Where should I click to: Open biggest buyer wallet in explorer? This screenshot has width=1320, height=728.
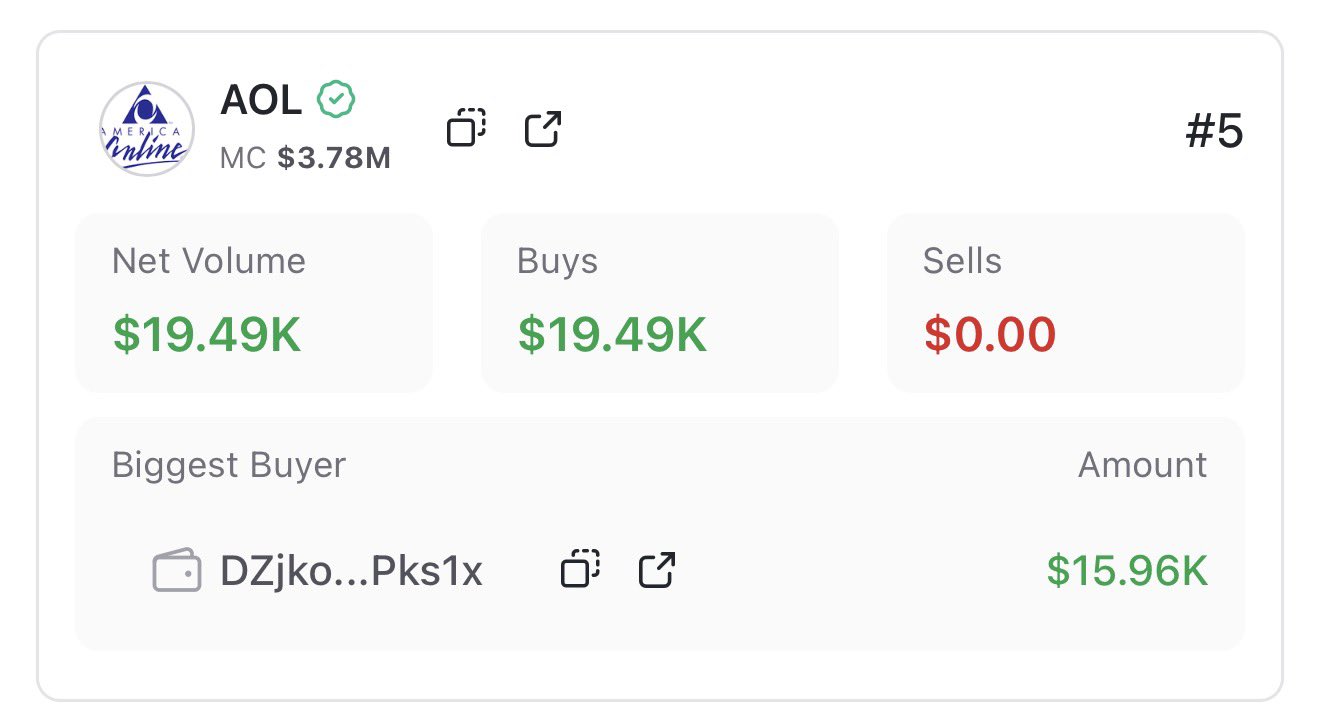[x=657, y=569]
